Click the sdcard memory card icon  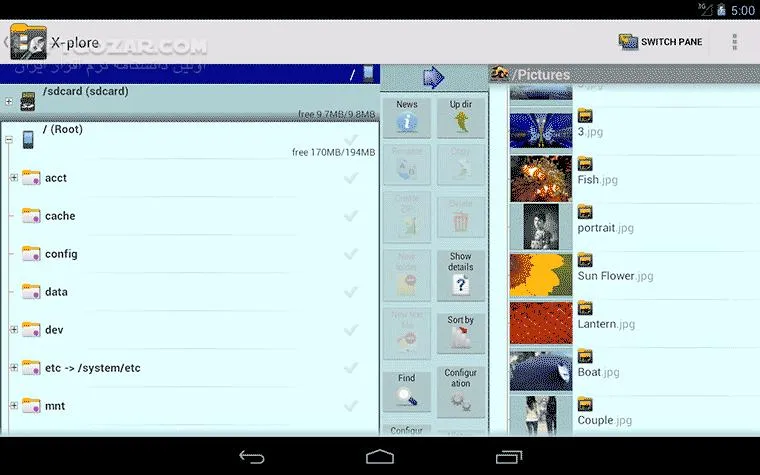click(28, 101)
